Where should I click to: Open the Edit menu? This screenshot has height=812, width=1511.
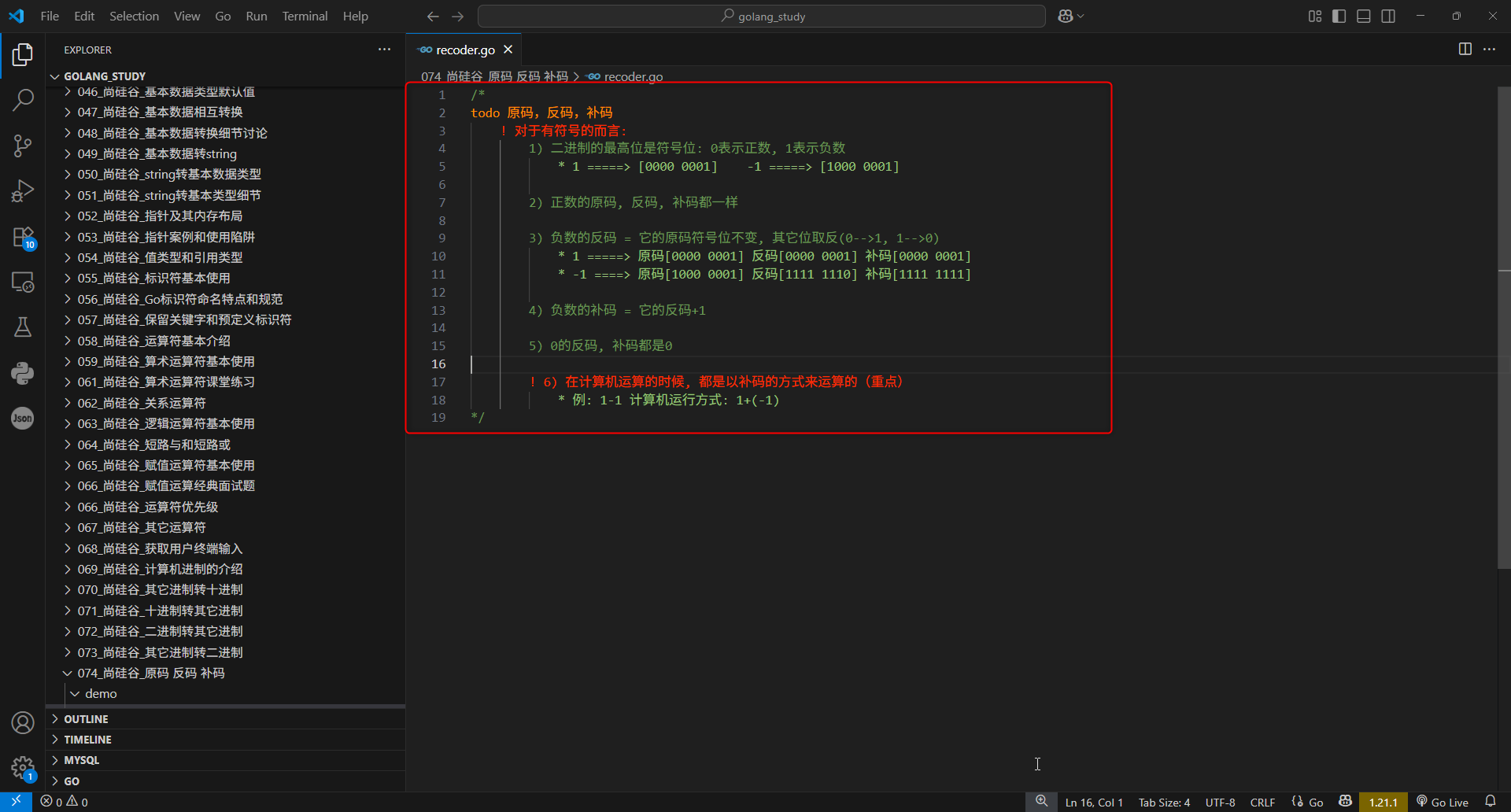pyautogui.click(x=84, y=16)
